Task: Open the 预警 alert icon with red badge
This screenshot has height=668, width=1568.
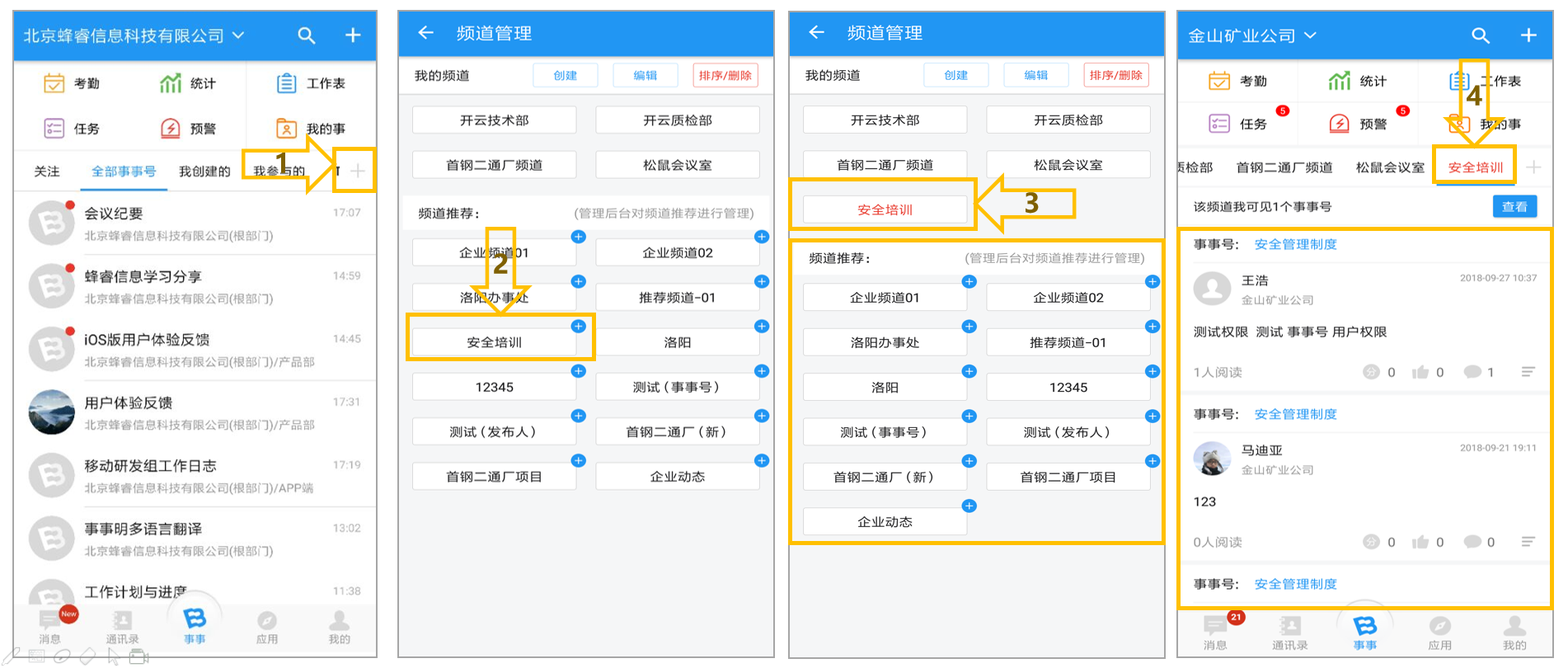Action: click(1340, 124)
